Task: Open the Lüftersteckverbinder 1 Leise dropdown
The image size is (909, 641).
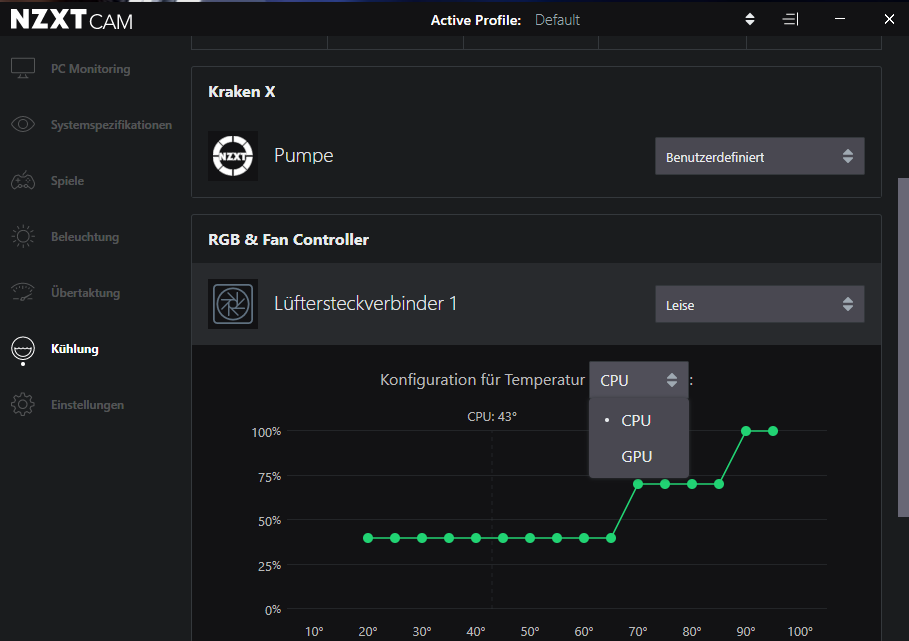Action: point(759,304)
